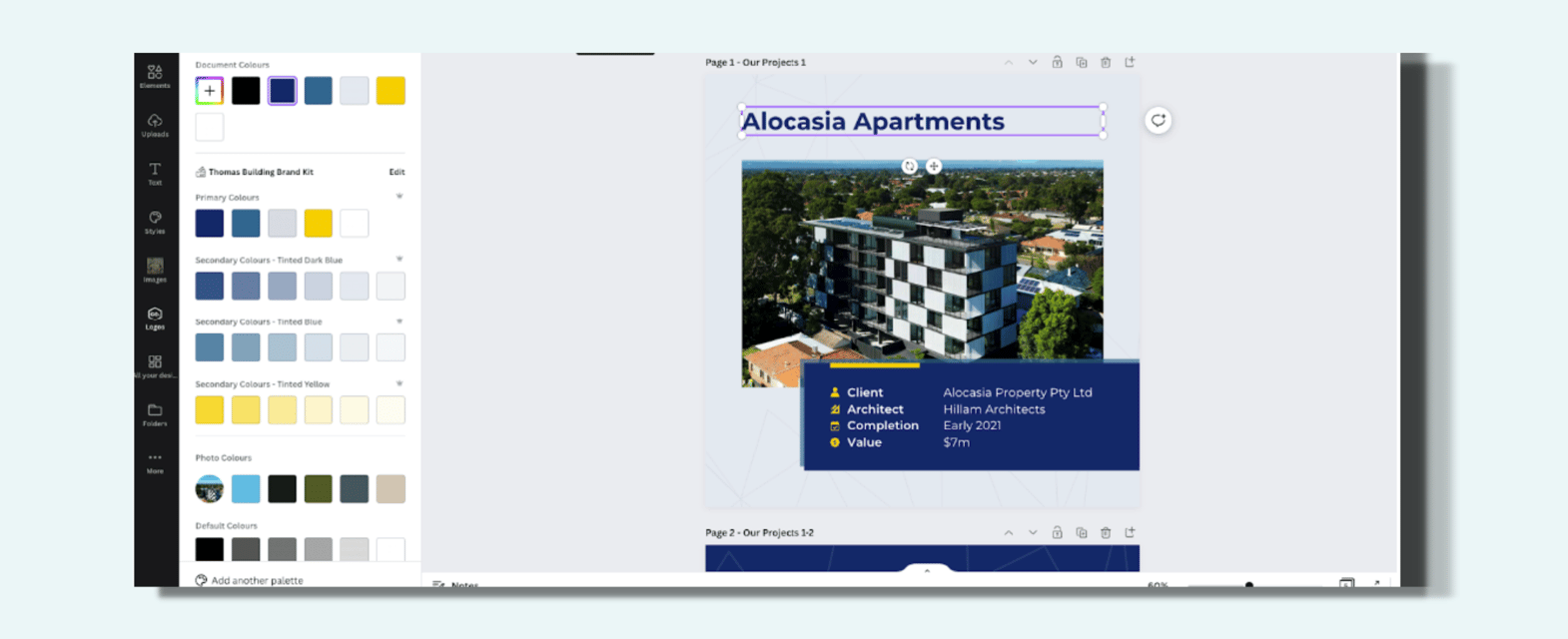Viewport: 1568px width, 639px height.
Task: Select the Alocasia Apartments heading text box
Action: coord(922,121)
